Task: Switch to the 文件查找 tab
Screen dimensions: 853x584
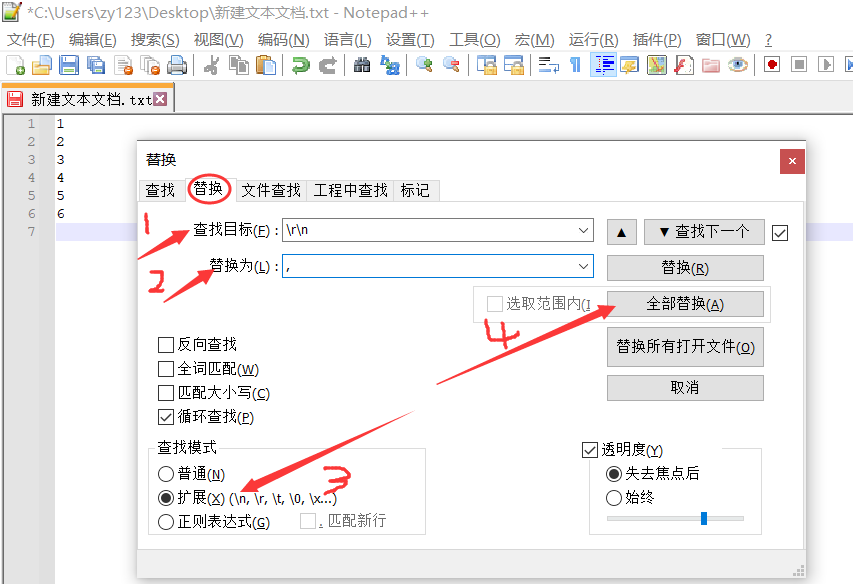Action: 271,190
